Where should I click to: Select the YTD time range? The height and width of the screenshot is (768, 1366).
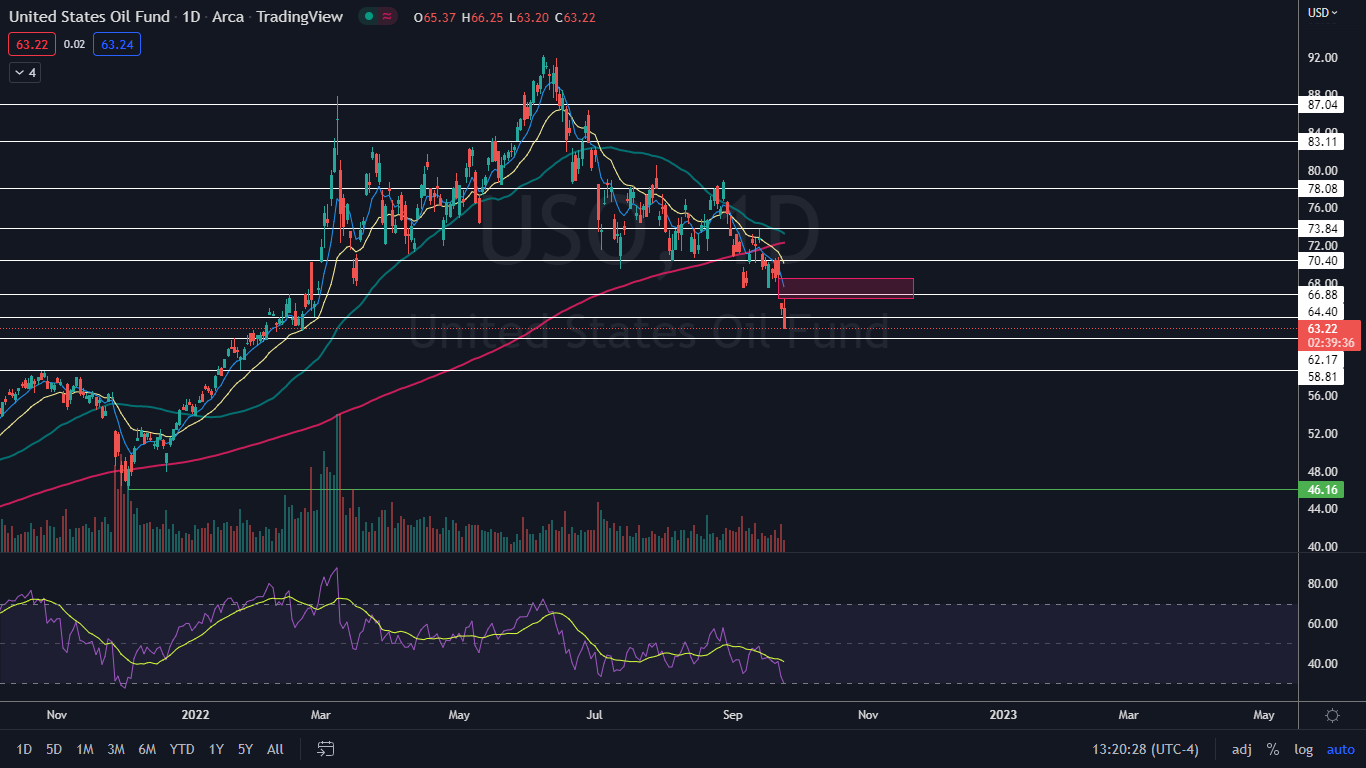click(182, 749)
